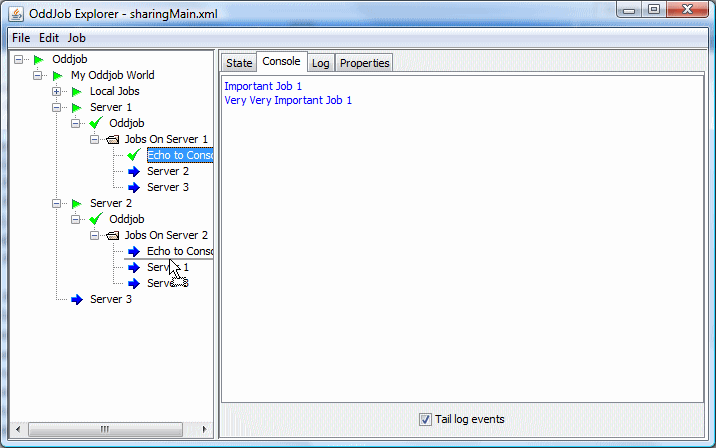This screenshot has width=716, height=448.
Task: Click the green arrow icon of My Oddjob World
Action: click(x=57, y=75)
